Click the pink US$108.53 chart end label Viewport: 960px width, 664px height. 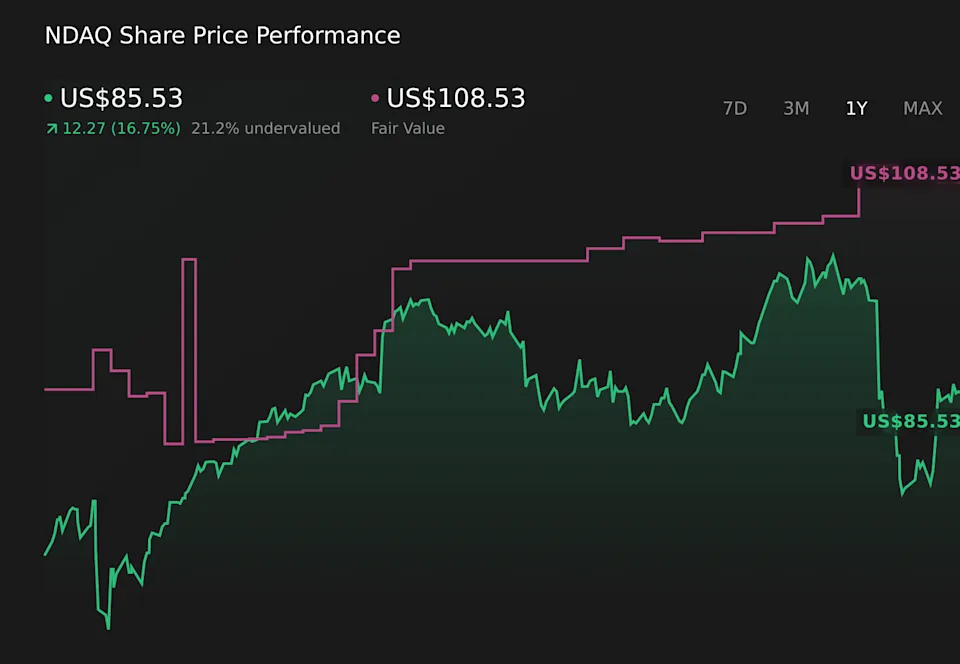pyautogui.click(x=904, y=174)
